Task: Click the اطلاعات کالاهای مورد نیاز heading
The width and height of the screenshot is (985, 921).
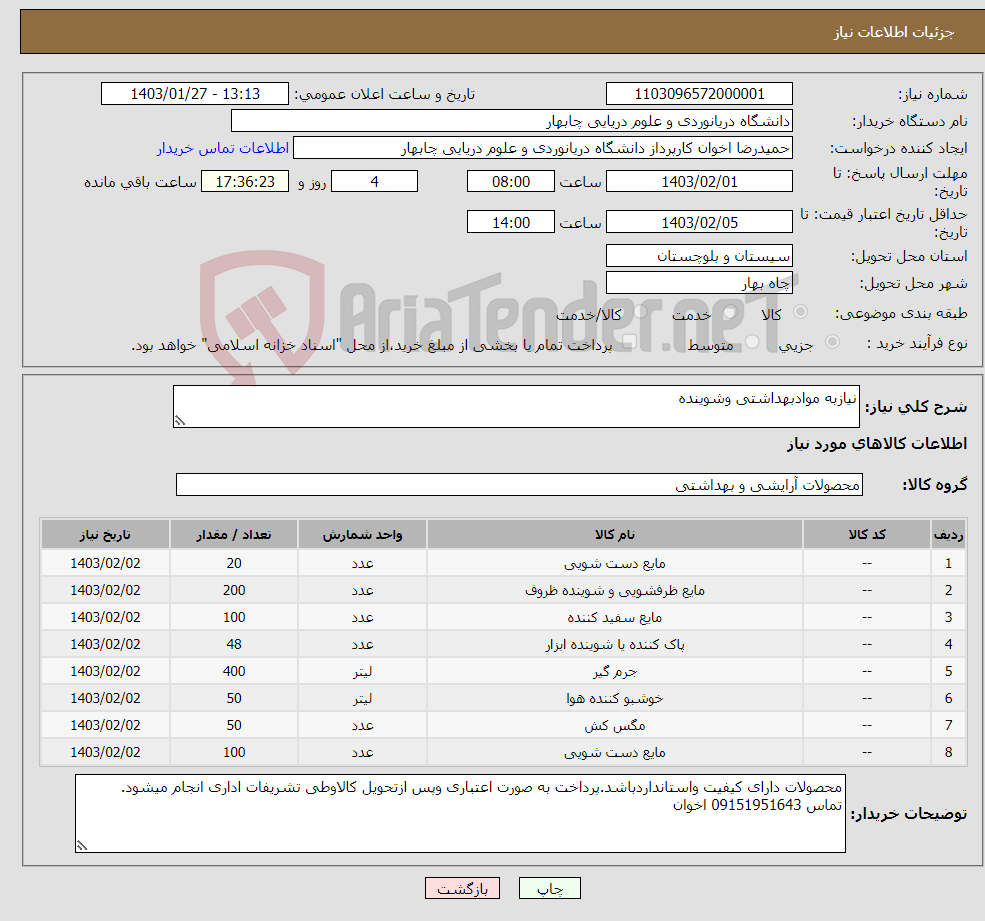Action: click(877, 444)
